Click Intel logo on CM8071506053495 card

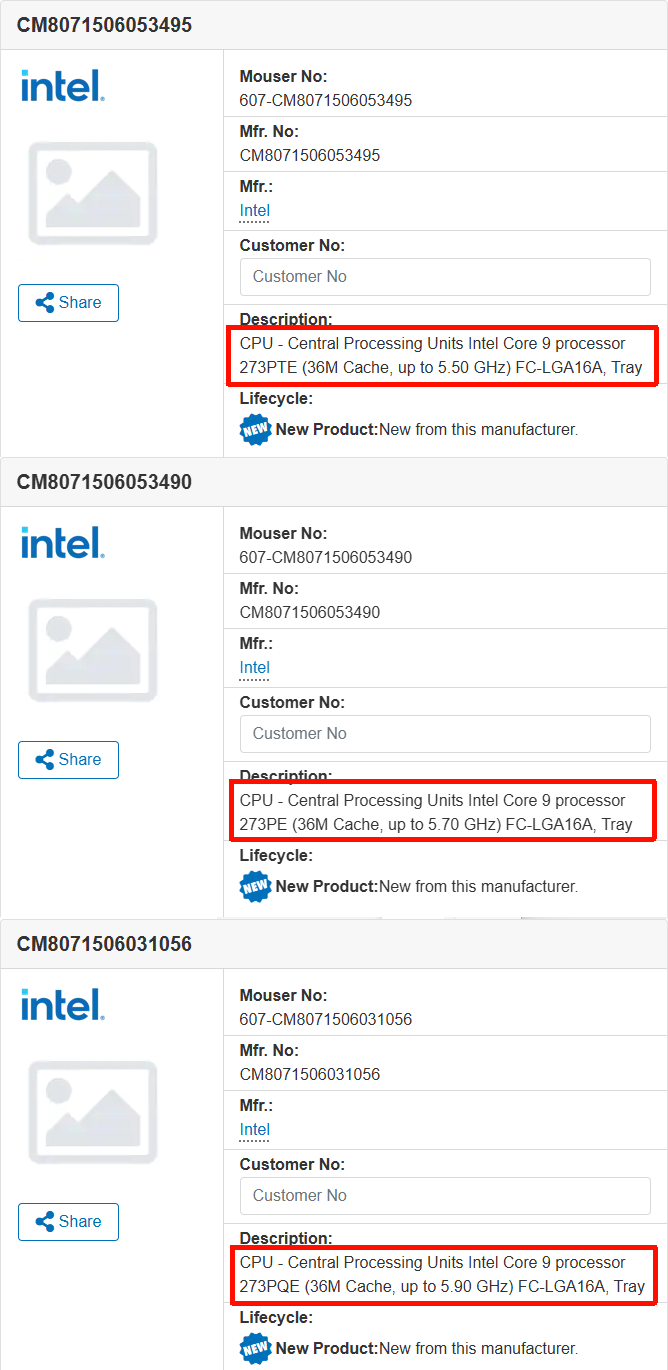[x=62, y=86]
